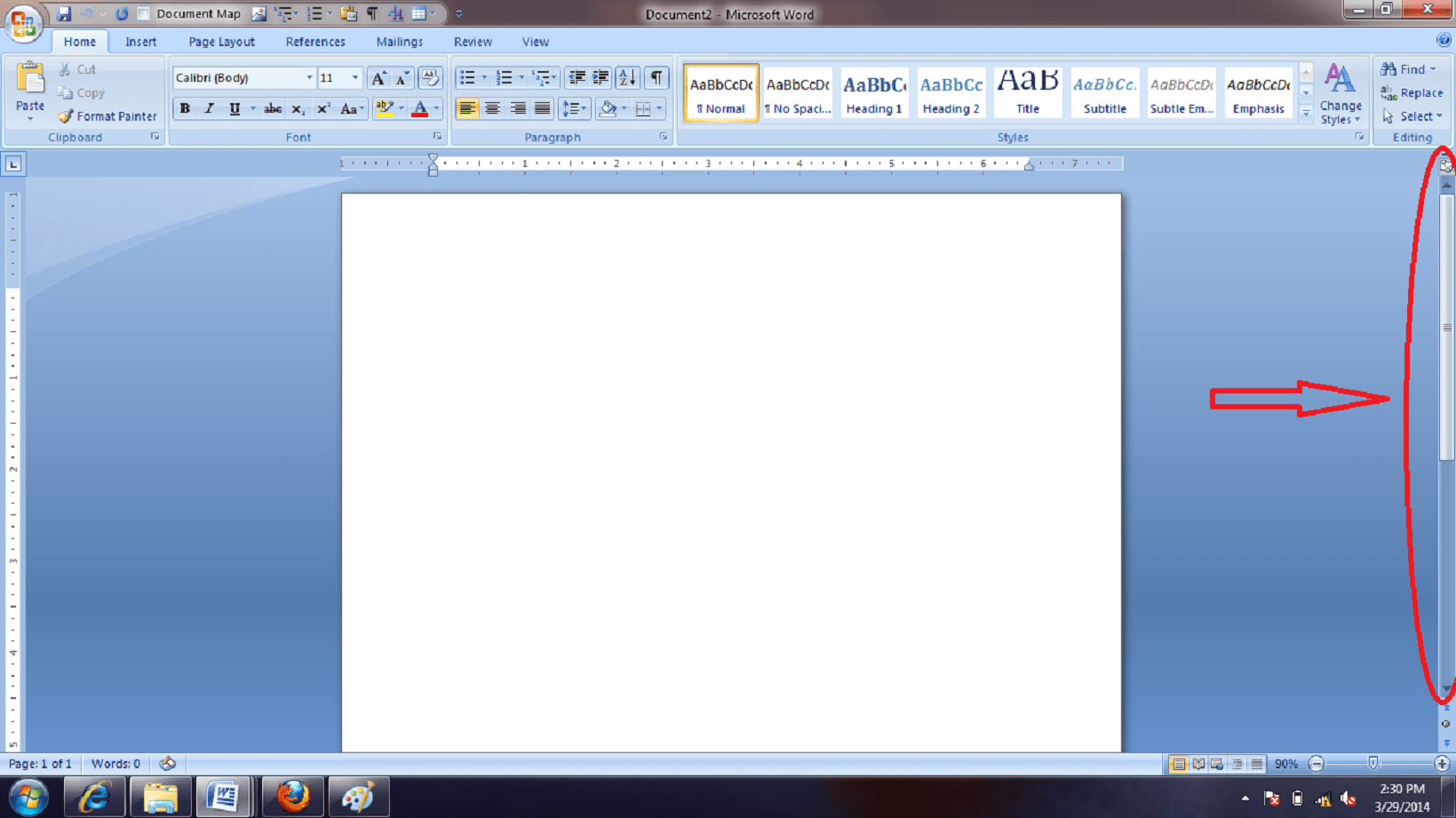Toggle Show/Hide paragraph marks in ribbon

coord(656,78)
